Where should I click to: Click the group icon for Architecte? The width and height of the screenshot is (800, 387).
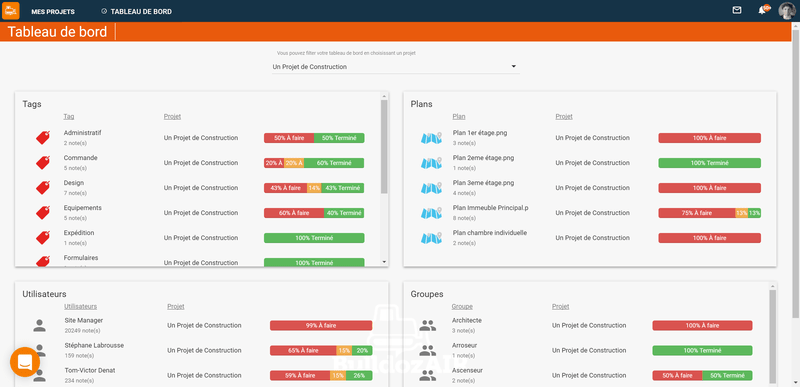coord(428,325)
